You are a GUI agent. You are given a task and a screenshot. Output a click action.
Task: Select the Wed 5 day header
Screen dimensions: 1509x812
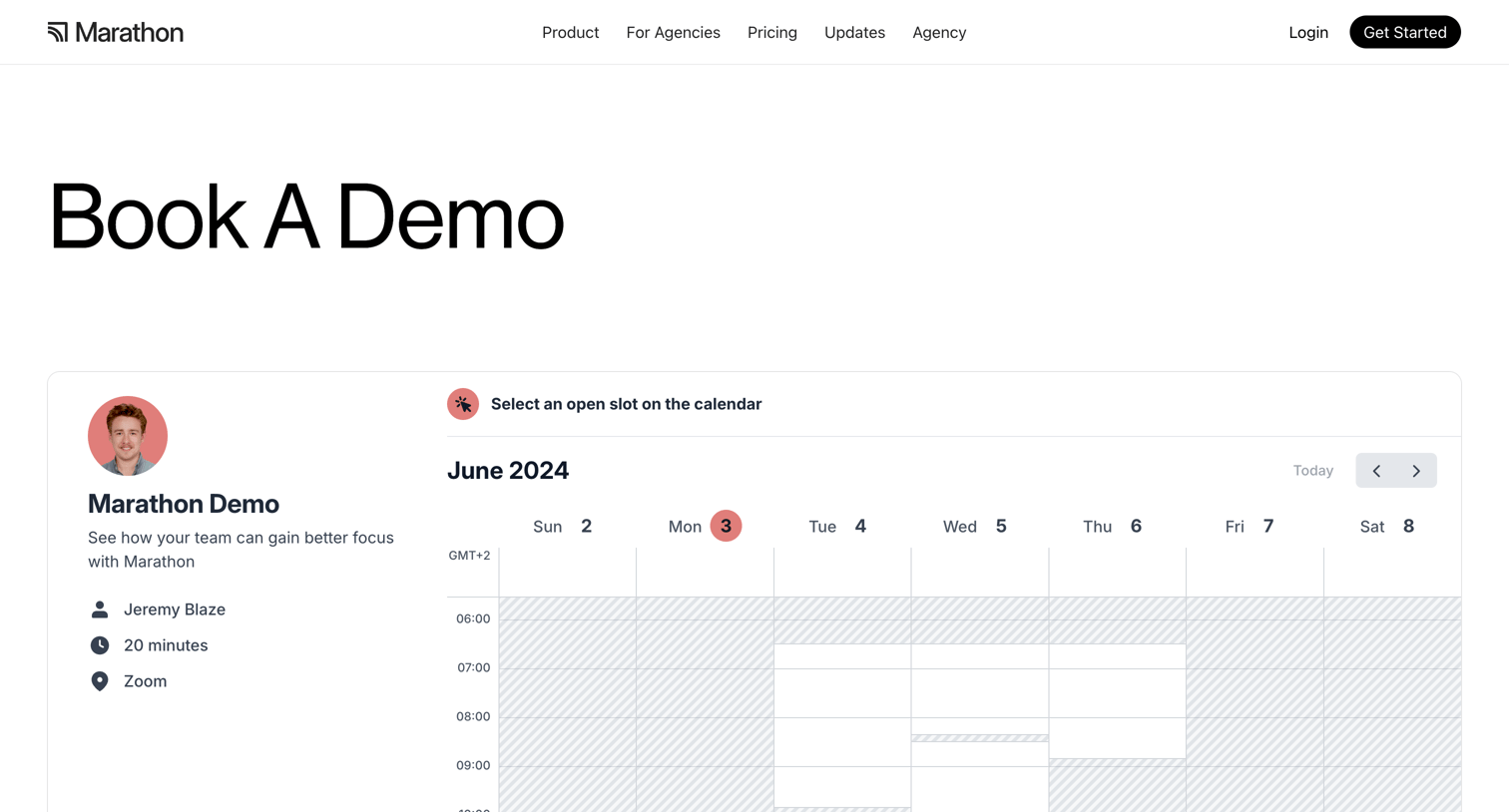[x=975, y=527]
